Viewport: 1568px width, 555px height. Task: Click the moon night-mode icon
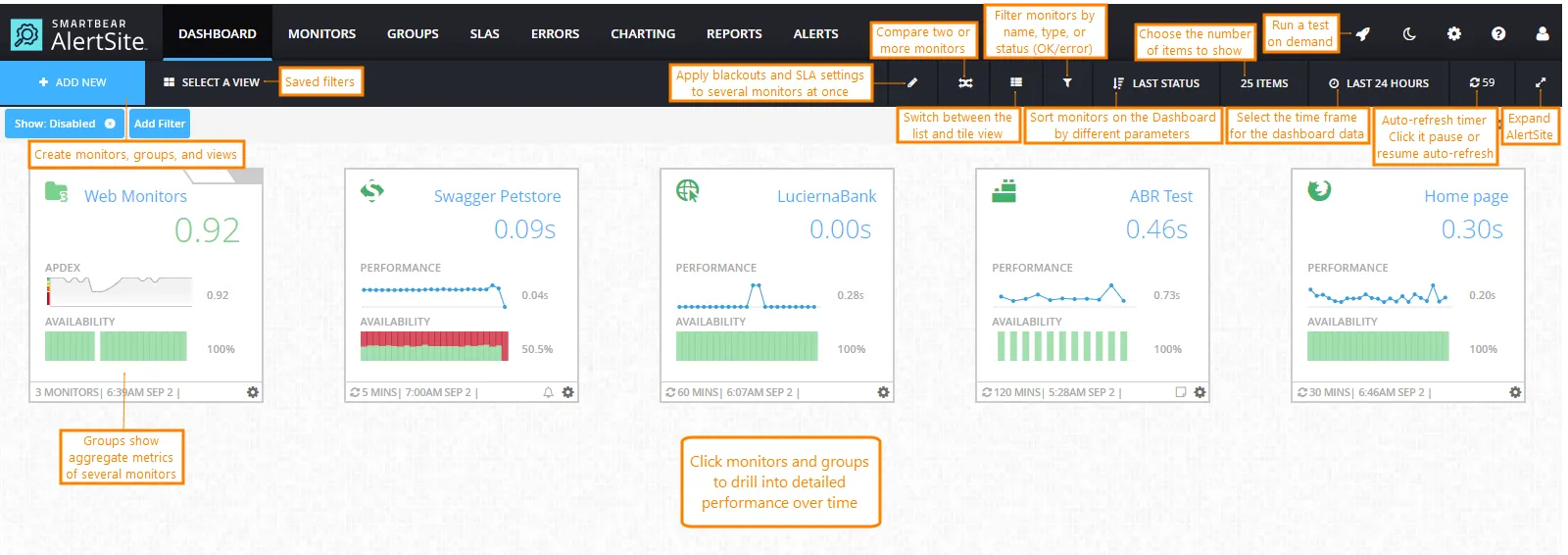pyautogui.click(x=1409, y=33)
